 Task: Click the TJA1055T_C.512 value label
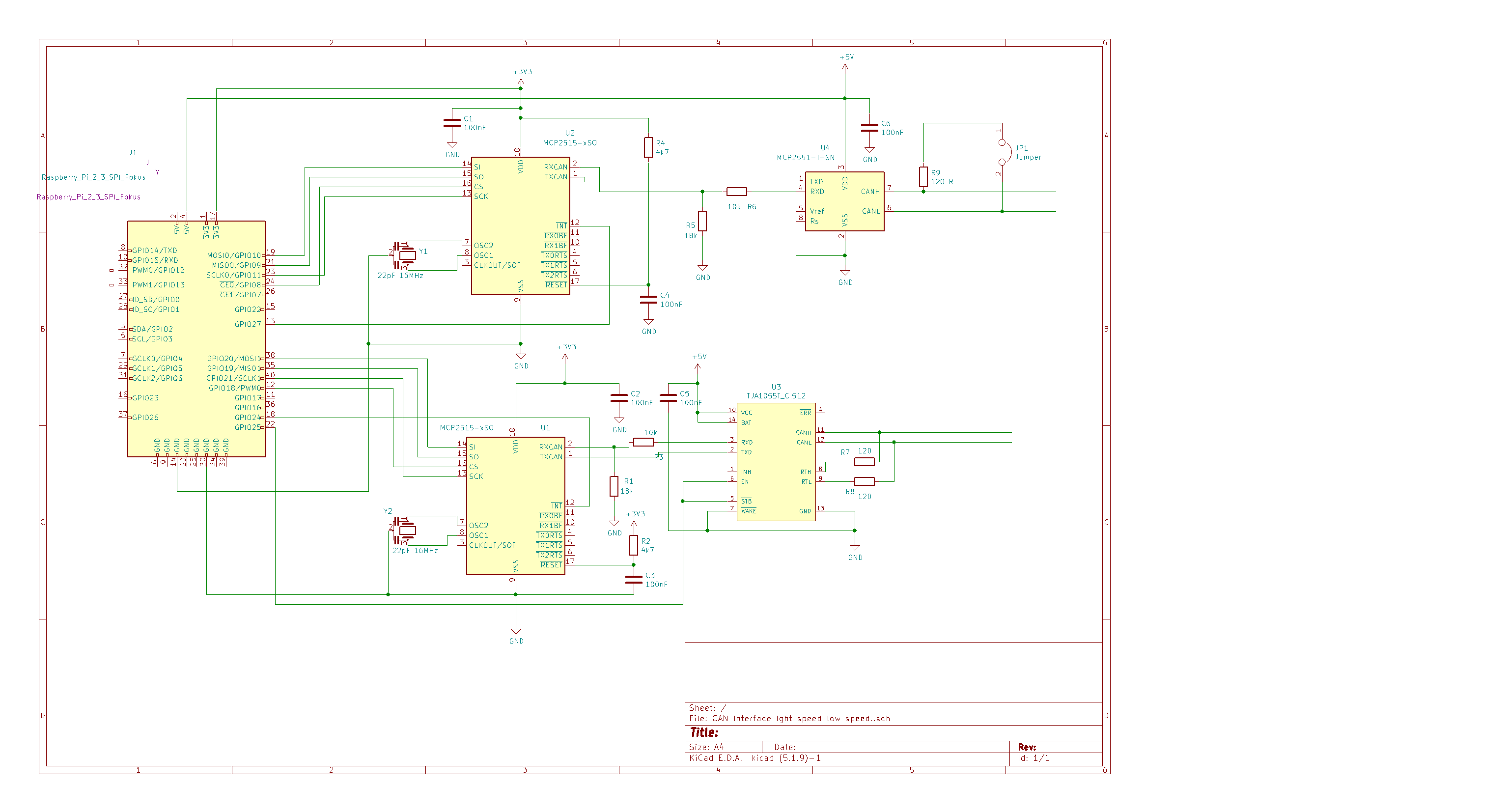pyautogui.click(x=776, y=396)
